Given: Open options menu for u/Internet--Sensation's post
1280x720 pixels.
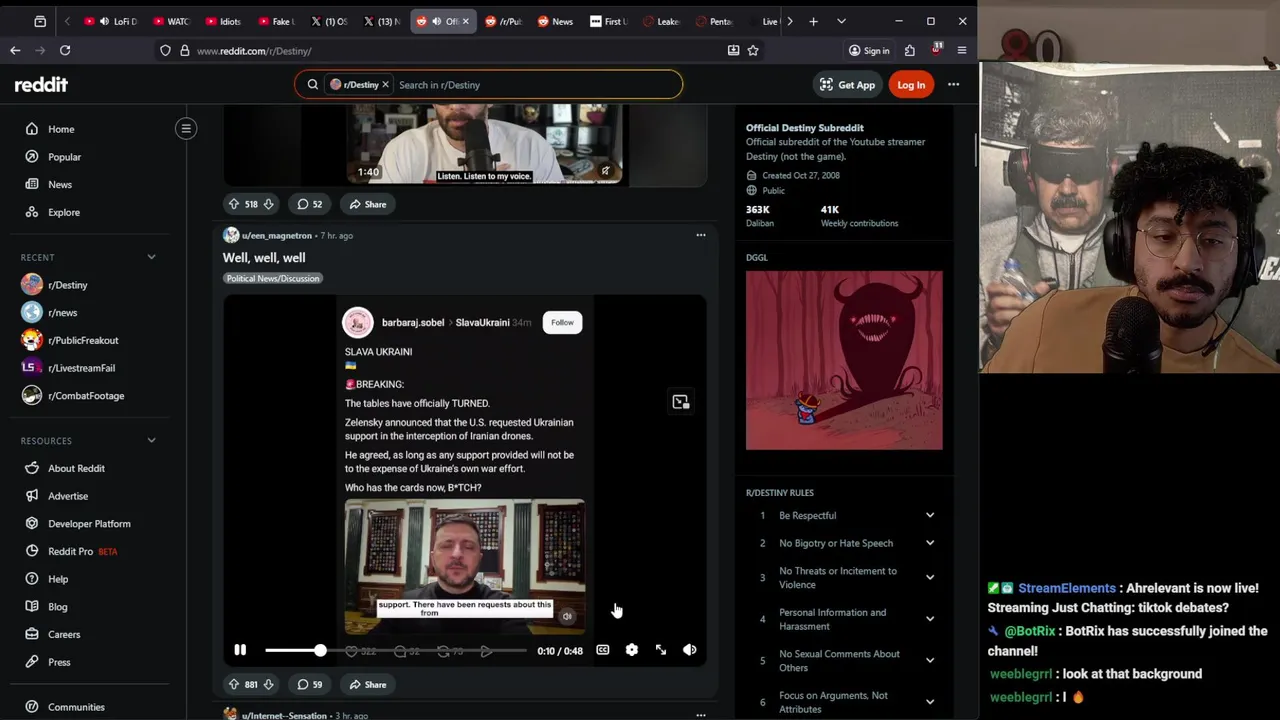Looking at the screenshot, I should [x=700, y=715].
